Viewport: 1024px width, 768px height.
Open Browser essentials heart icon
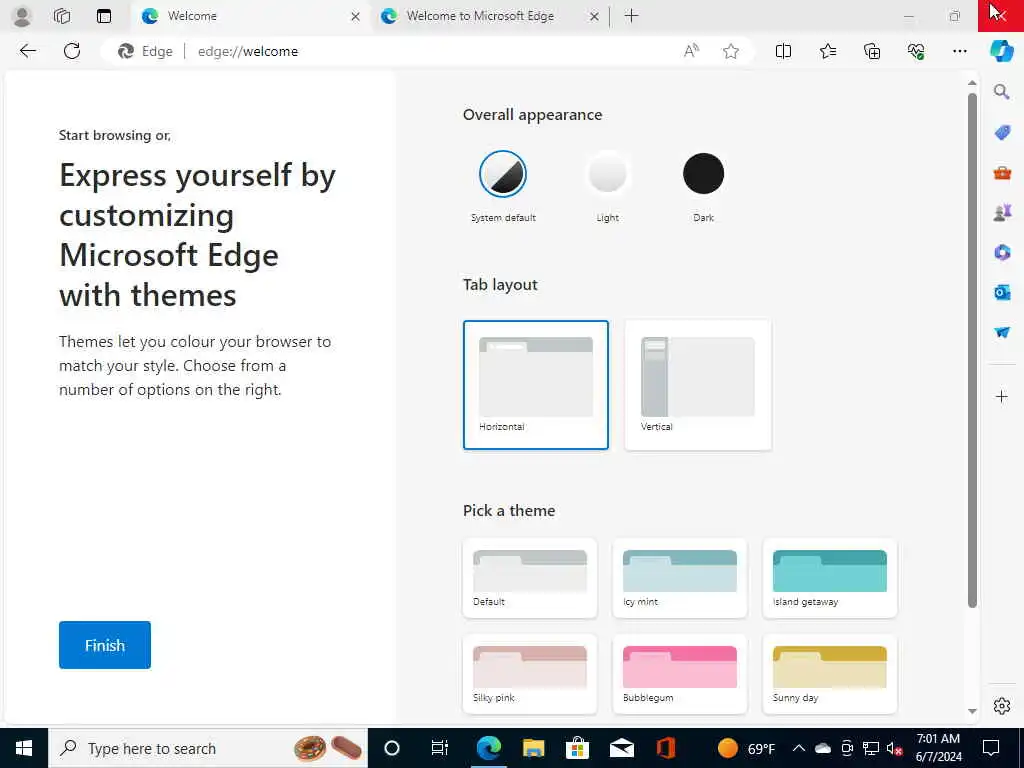point(916,51)
